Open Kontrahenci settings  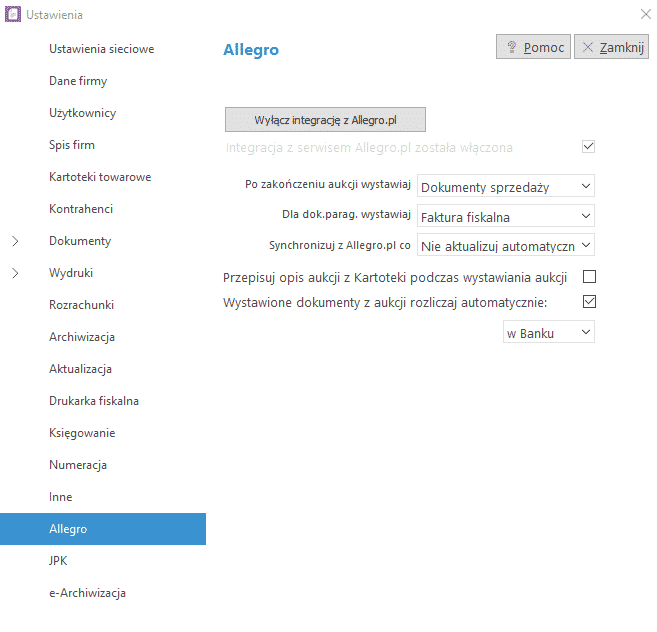tap(81, 209)
